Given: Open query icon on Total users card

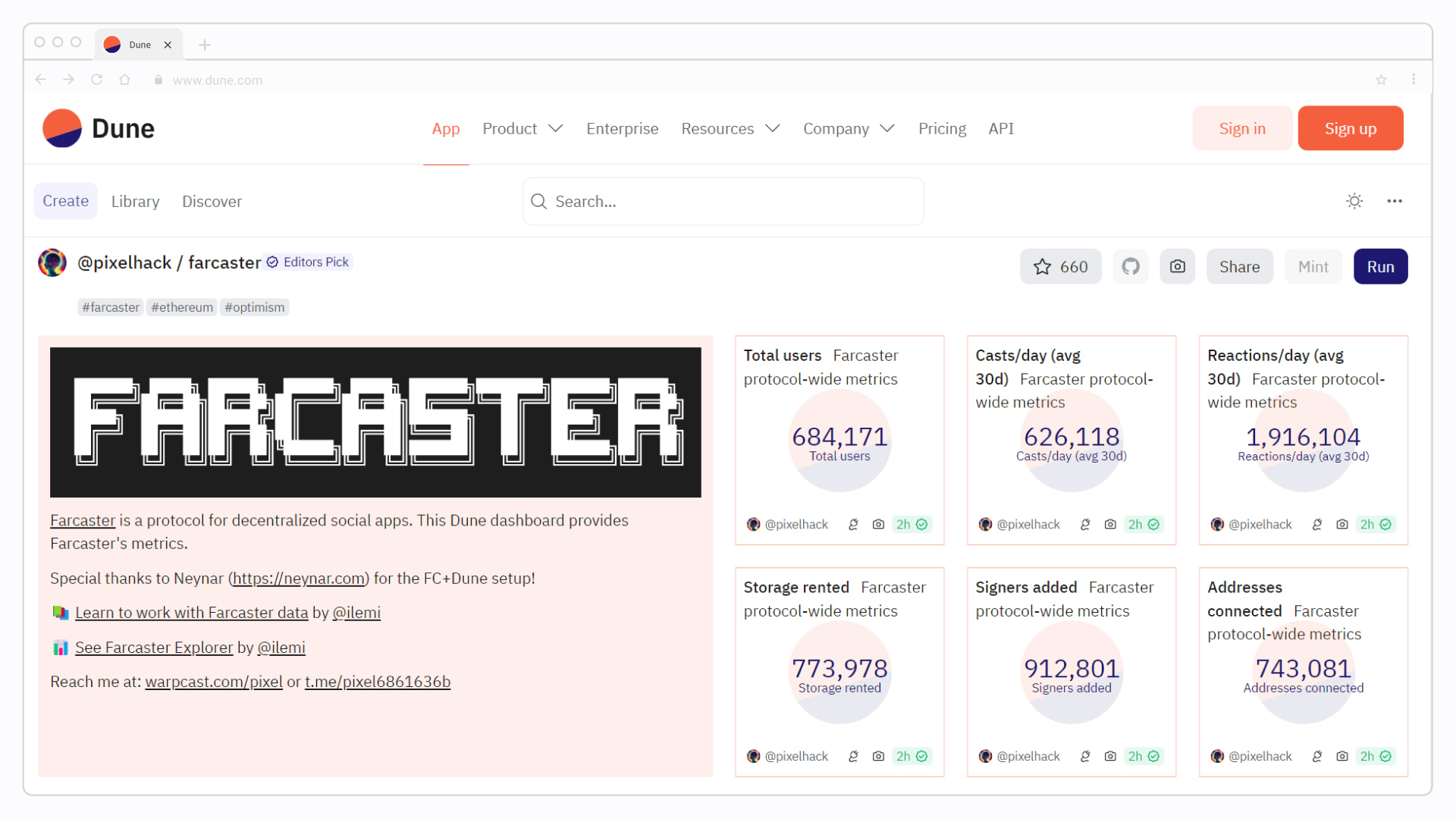Looking at the screenshot, I should coord(854,524).
